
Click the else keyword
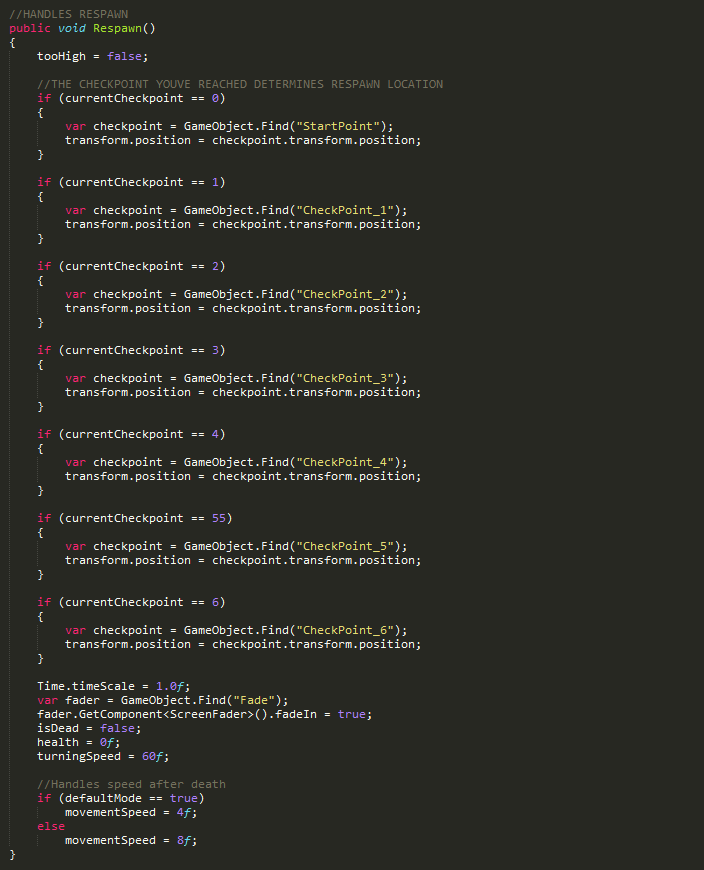pos(51,826)
